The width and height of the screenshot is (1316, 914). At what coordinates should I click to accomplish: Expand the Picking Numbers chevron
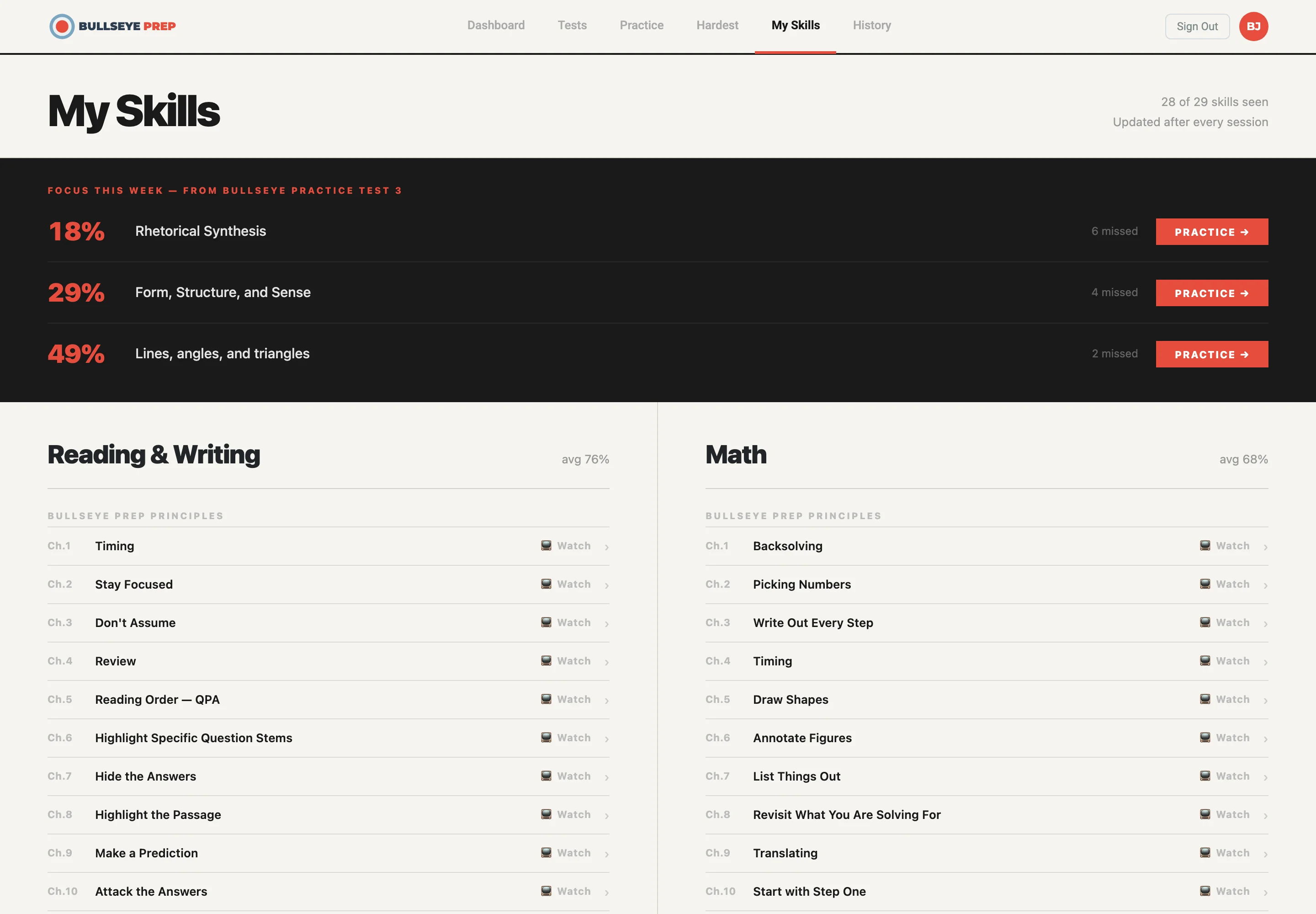[x=1265, y=585]
